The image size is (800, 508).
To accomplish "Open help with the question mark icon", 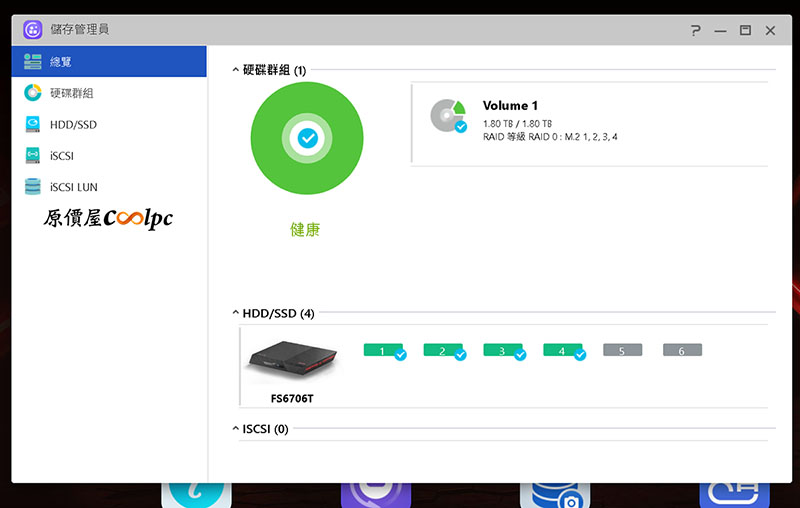I will 695,31.
